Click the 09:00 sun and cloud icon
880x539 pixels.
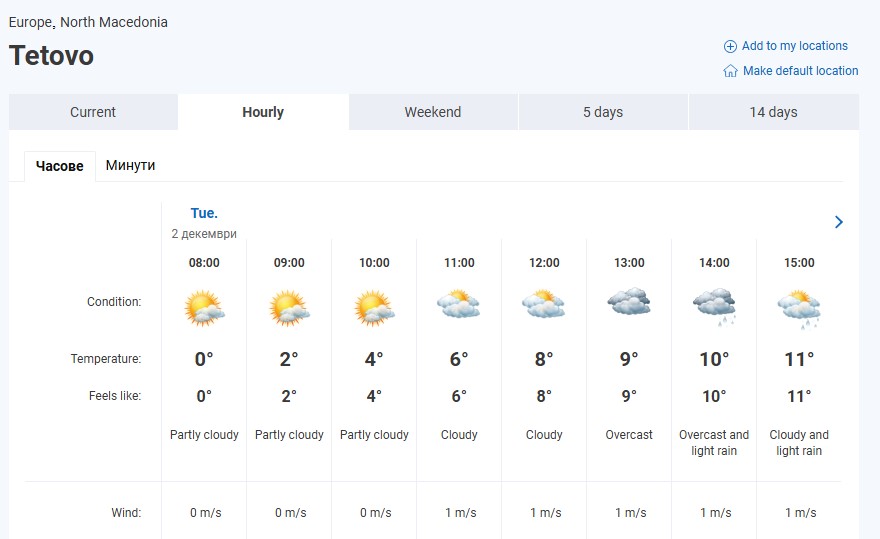click(289, 307)
